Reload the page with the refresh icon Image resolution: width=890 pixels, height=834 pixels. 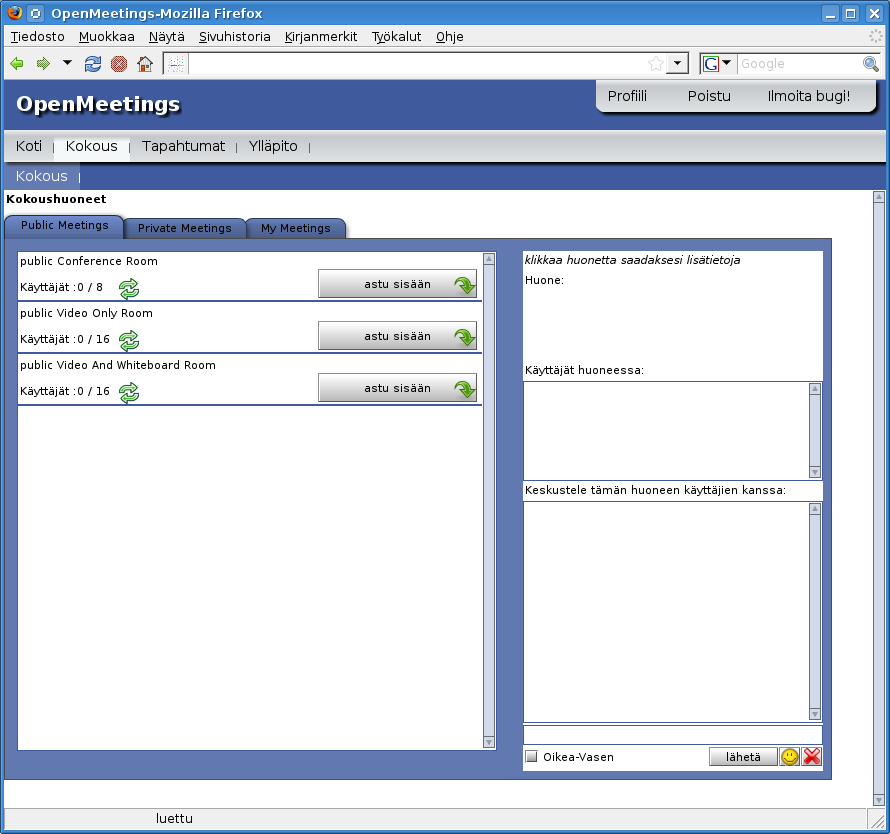tap(93, 64)
